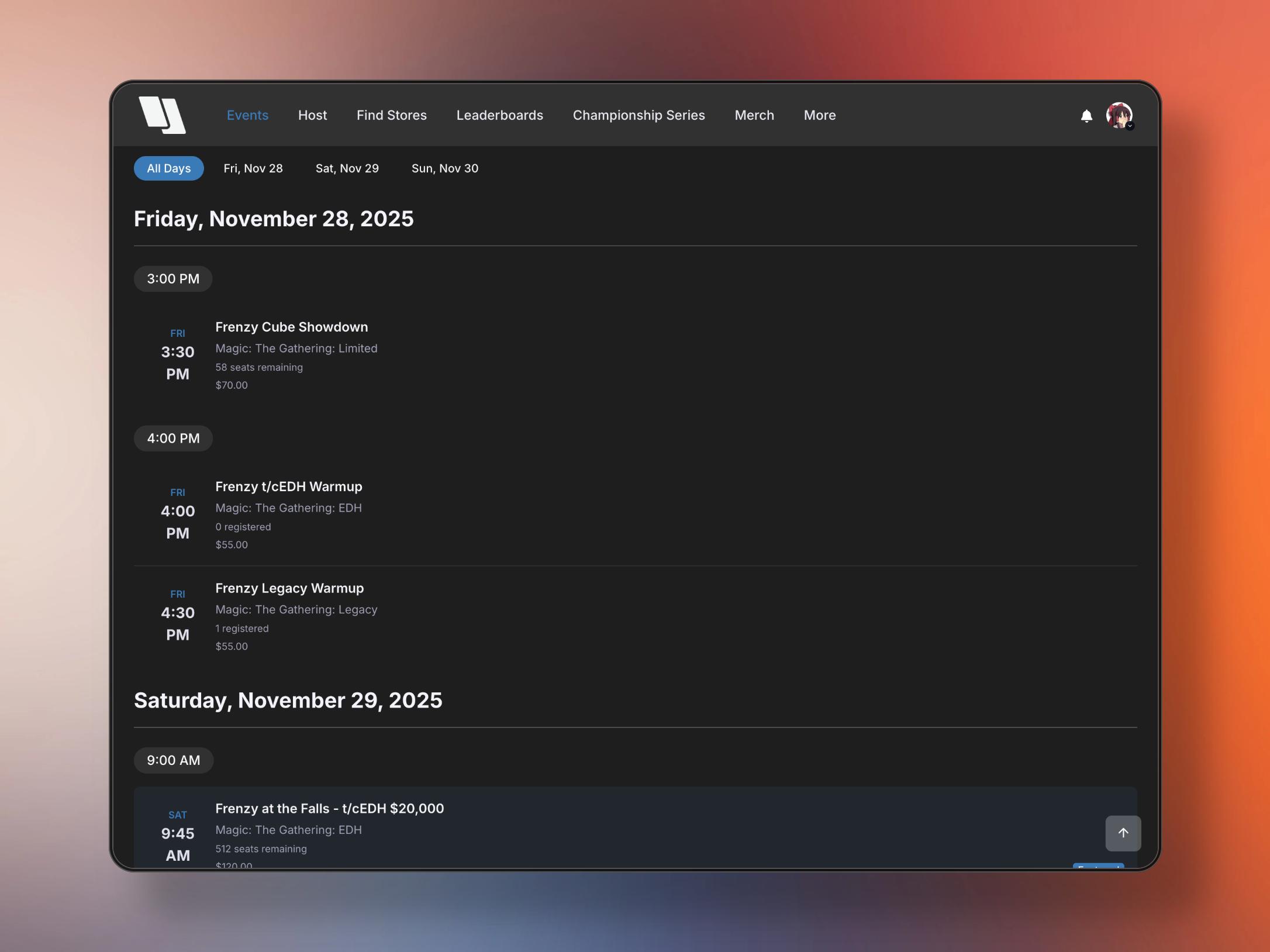This screenshot has height=952, width=1270.
Task: Open Frenzy t/cEDH Warmup event
Action: click(288, 487)
